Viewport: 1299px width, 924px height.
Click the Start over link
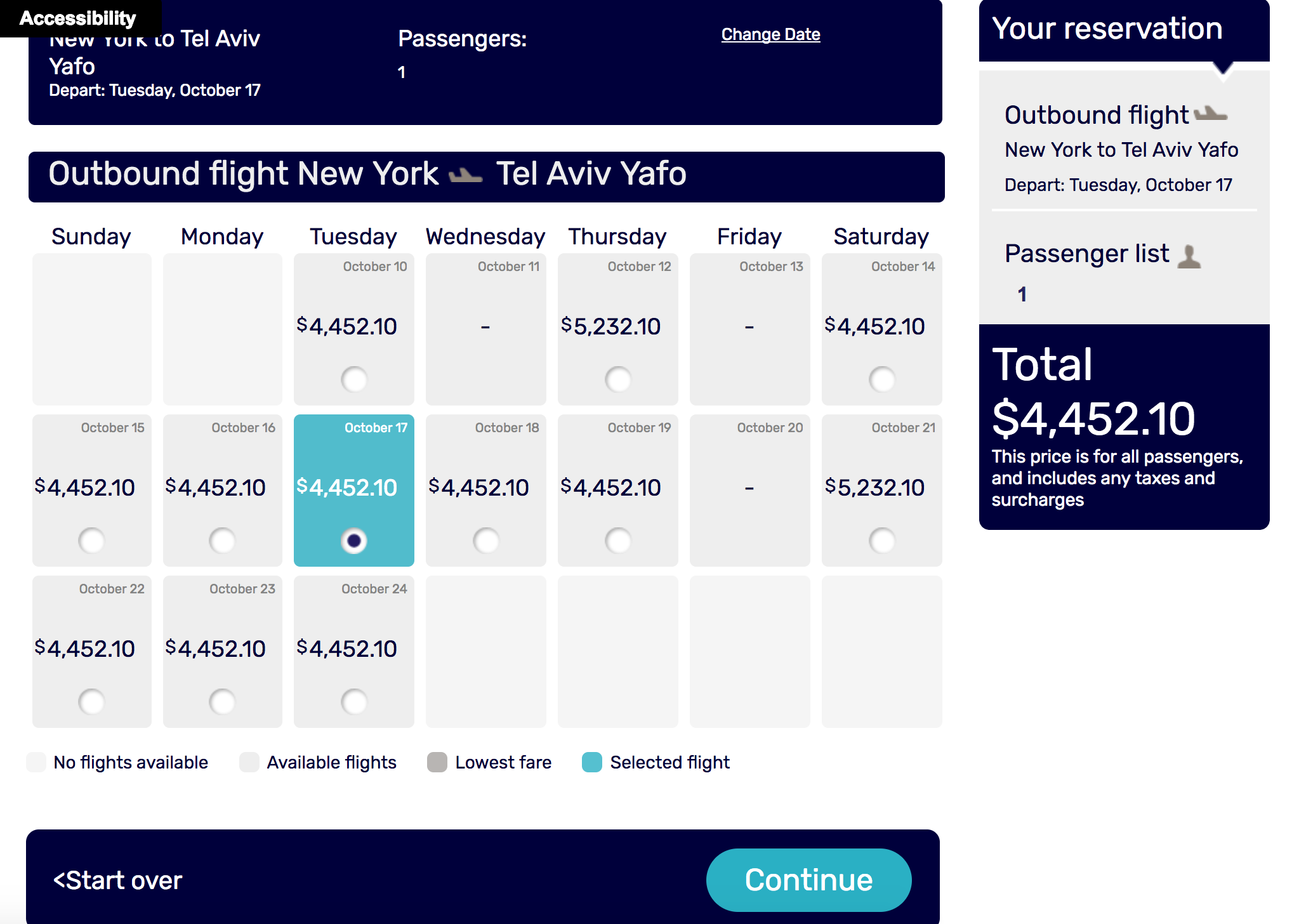[x=118, y=880]
